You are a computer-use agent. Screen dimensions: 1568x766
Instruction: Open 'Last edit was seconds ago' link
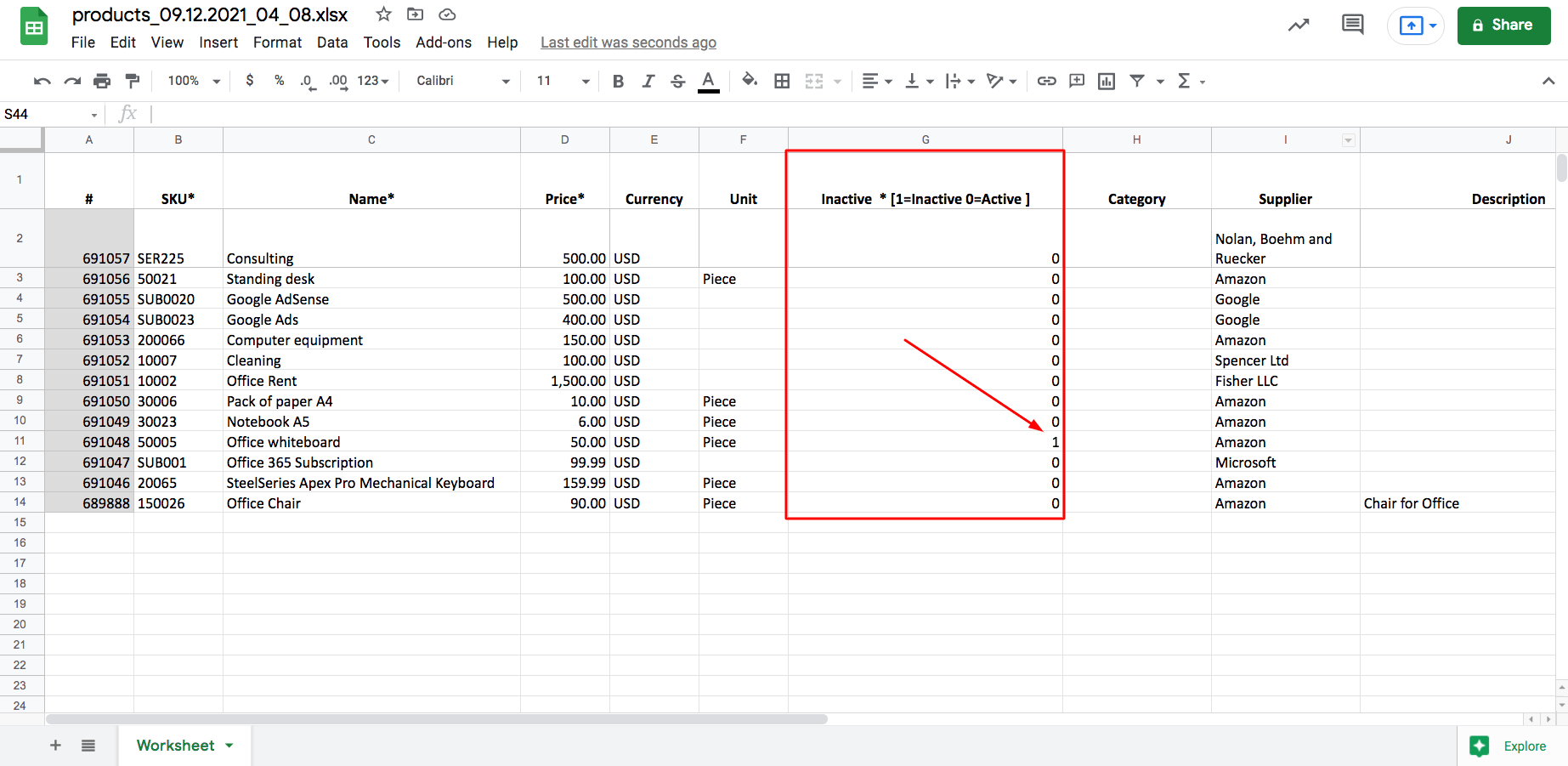[x=628, y=43]
